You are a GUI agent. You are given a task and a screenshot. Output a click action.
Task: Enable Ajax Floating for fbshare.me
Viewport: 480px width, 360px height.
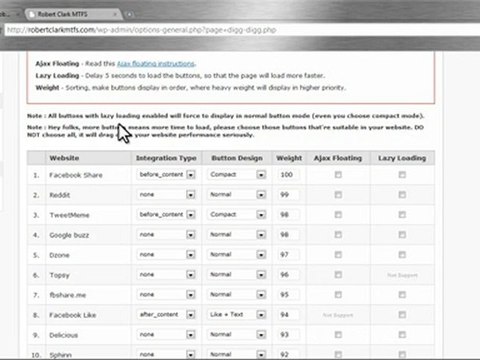[338, 295]
